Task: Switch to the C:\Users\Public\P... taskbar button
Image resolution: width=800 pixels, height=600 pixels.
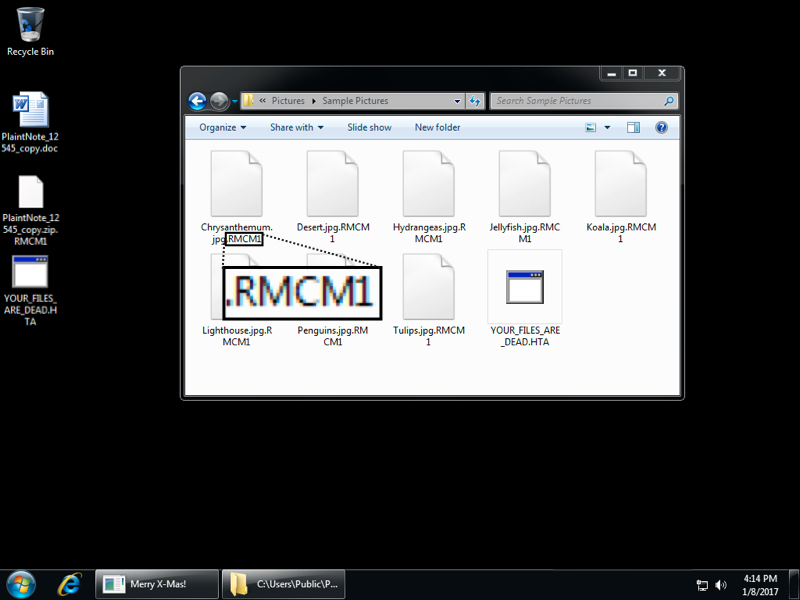Action: click(283, 584)
